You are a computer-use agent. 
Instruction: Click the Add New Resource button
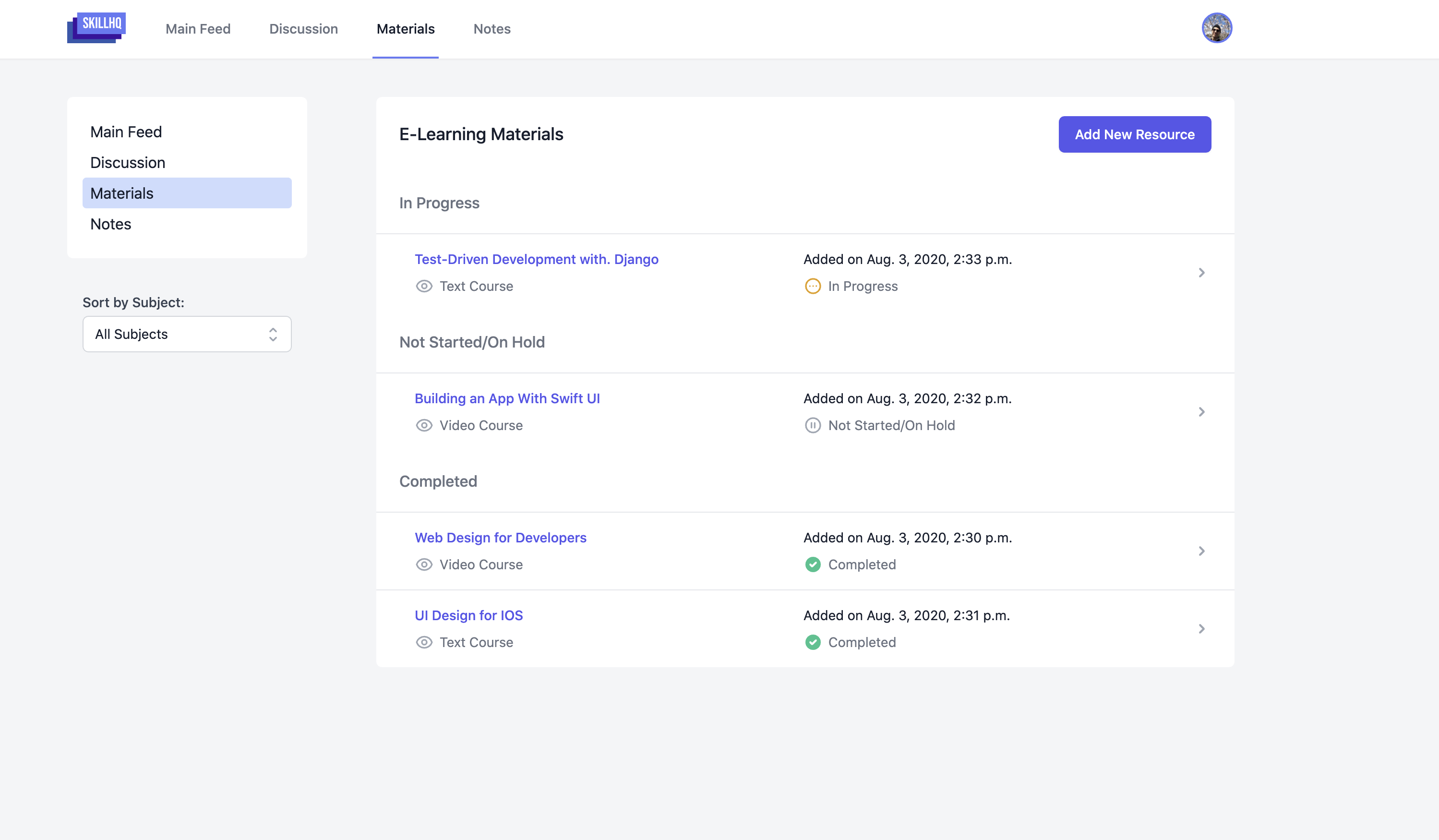coord(1134,134)
